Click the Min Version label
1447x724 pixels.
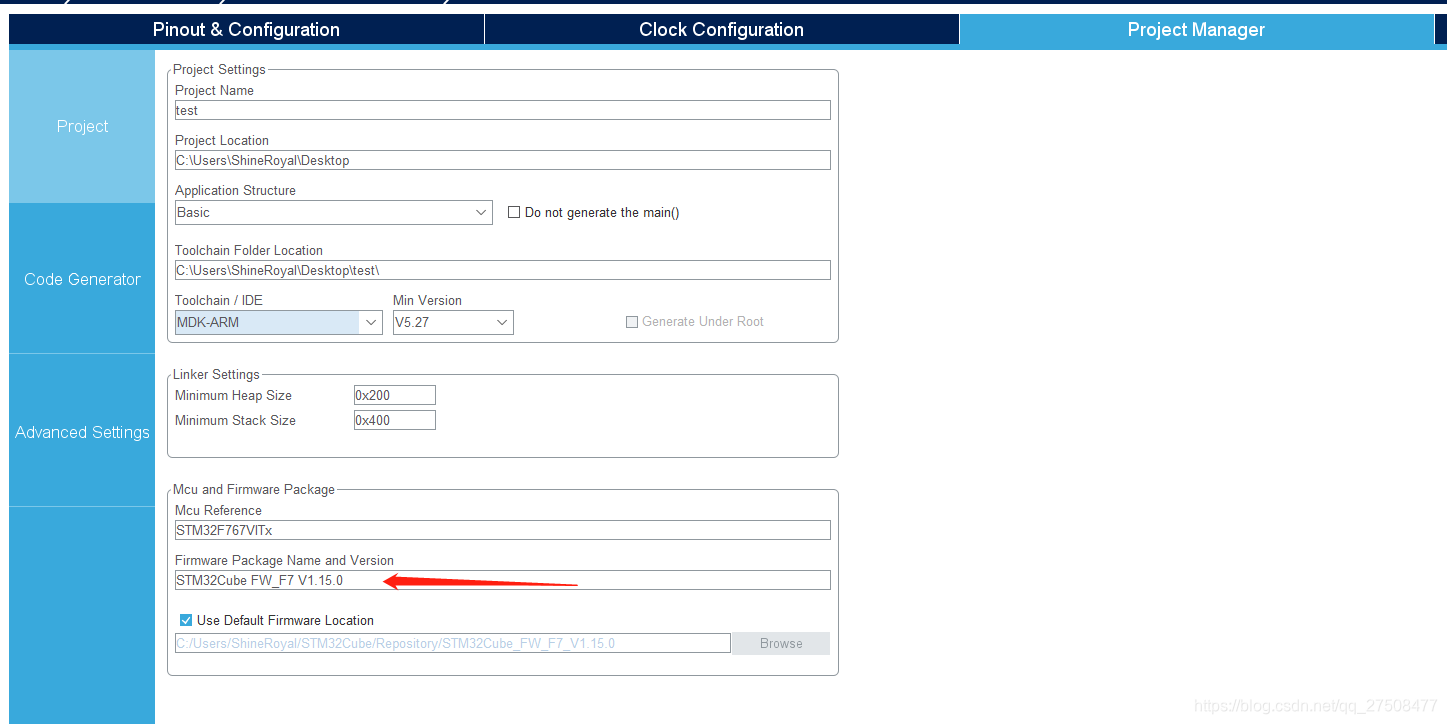pyautogui.click(x=427, y=300)
